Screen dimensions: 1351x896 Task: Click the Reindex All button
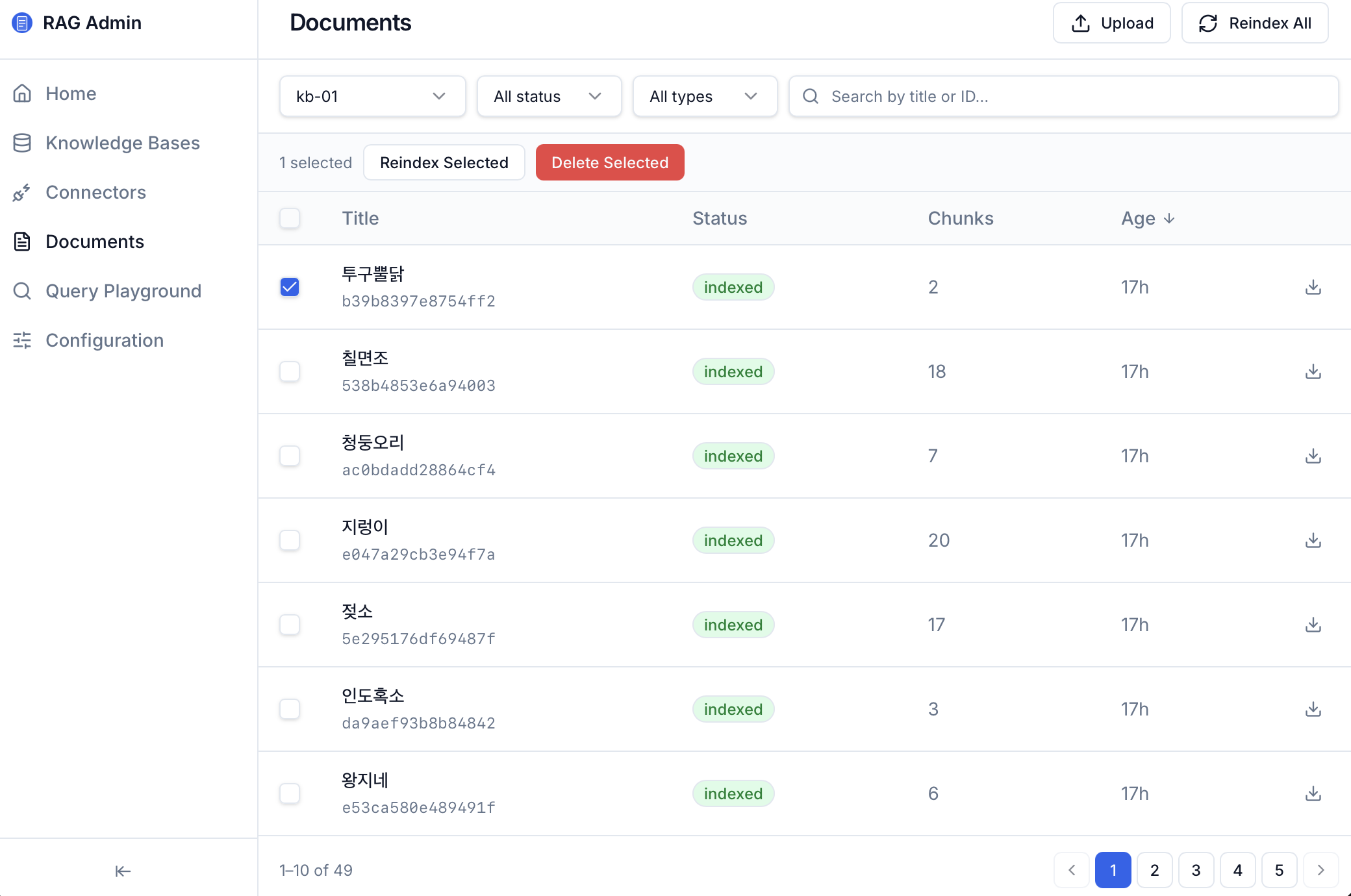tap(1255, 23)
